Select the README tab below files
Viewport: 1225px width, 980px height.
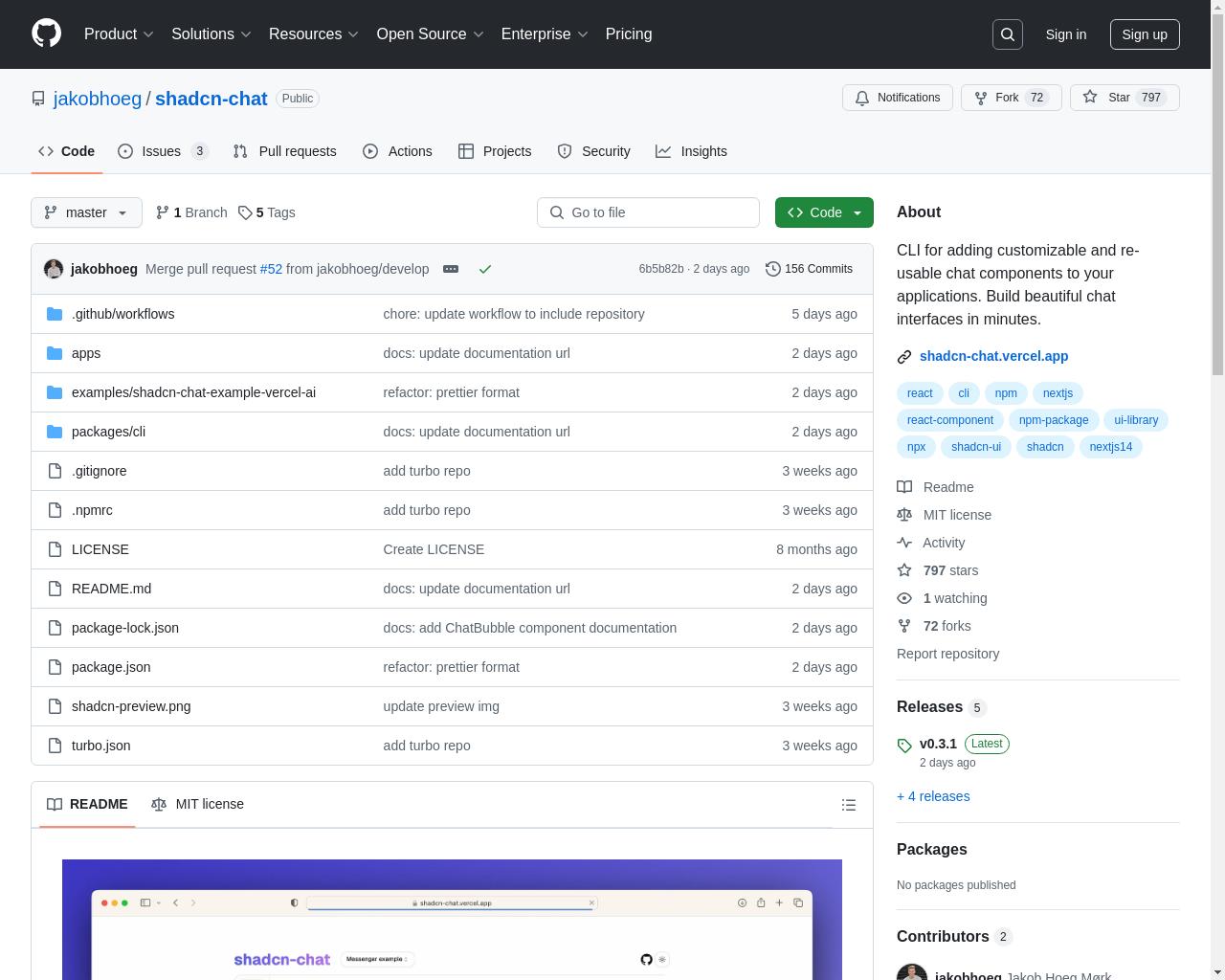coord(87,804)
